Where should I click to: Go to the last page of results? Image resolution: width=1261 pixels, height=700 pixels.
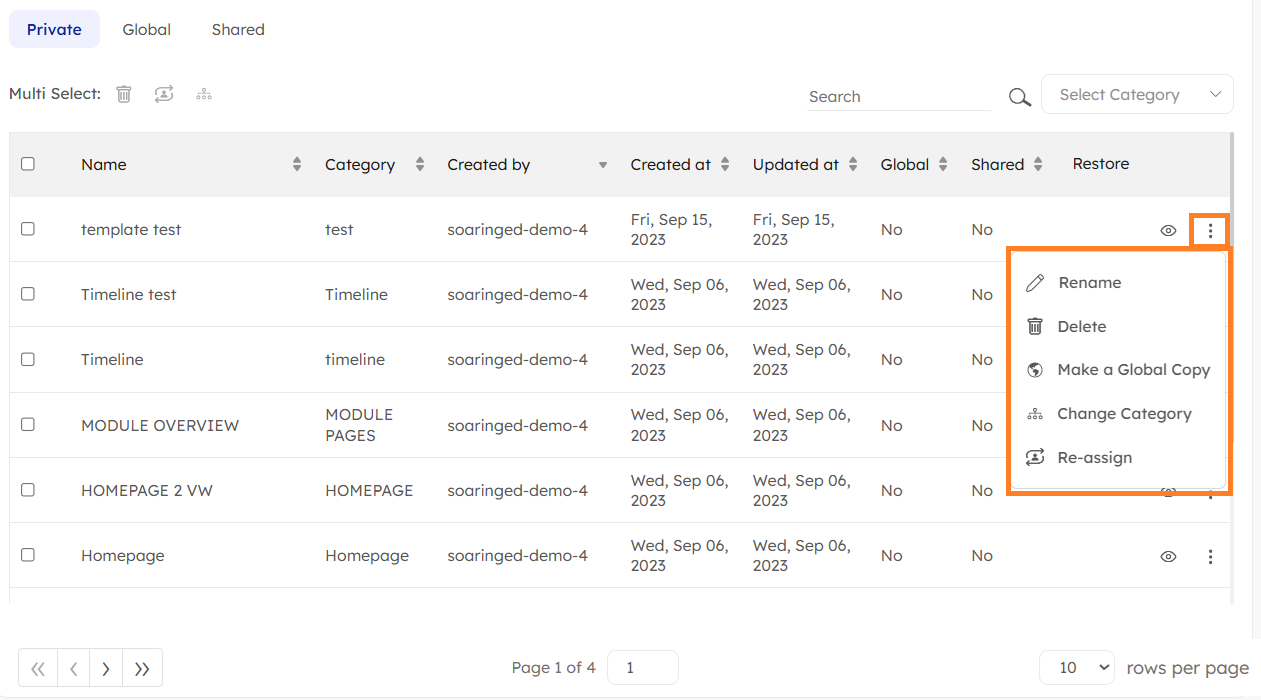click(142, 669)
